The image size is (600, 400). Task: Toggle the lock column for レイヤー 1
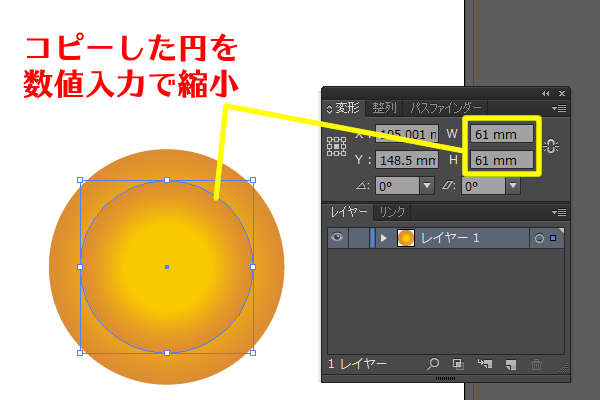tap(357, 238)
